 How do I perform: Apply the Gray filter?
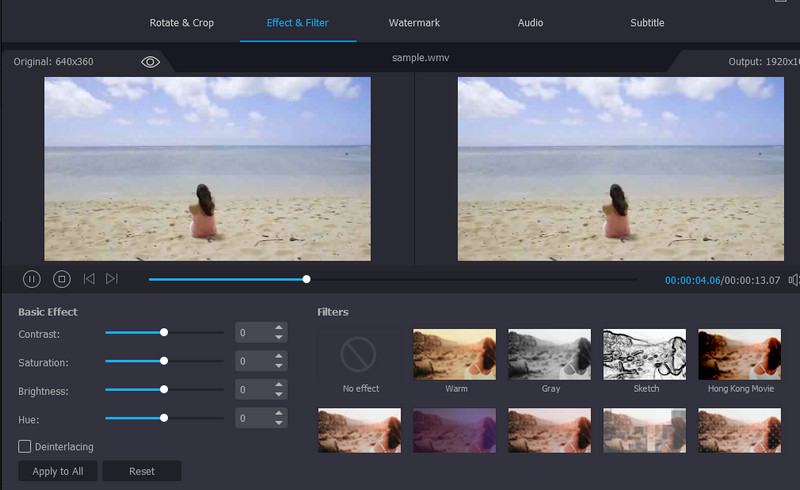pyautogui.click(x=550, y=354)
